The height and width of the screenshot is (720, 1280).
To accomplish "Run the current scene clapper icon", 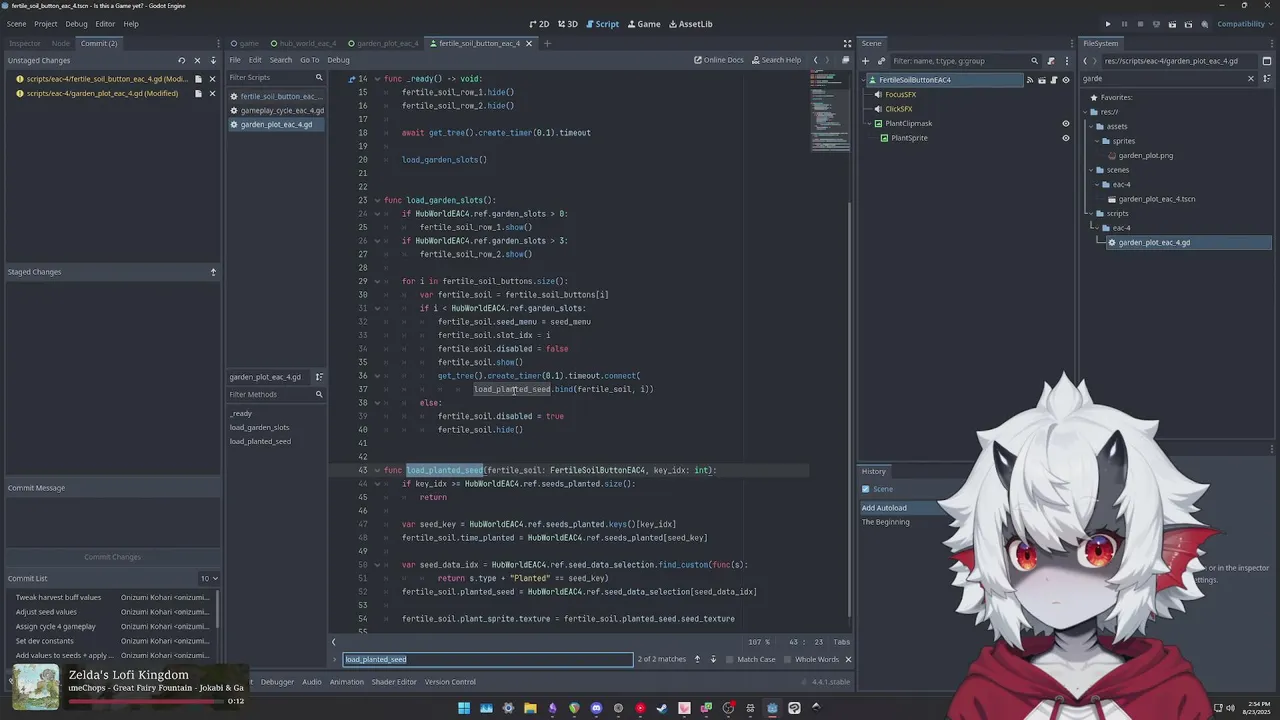I will point(1173,24).
